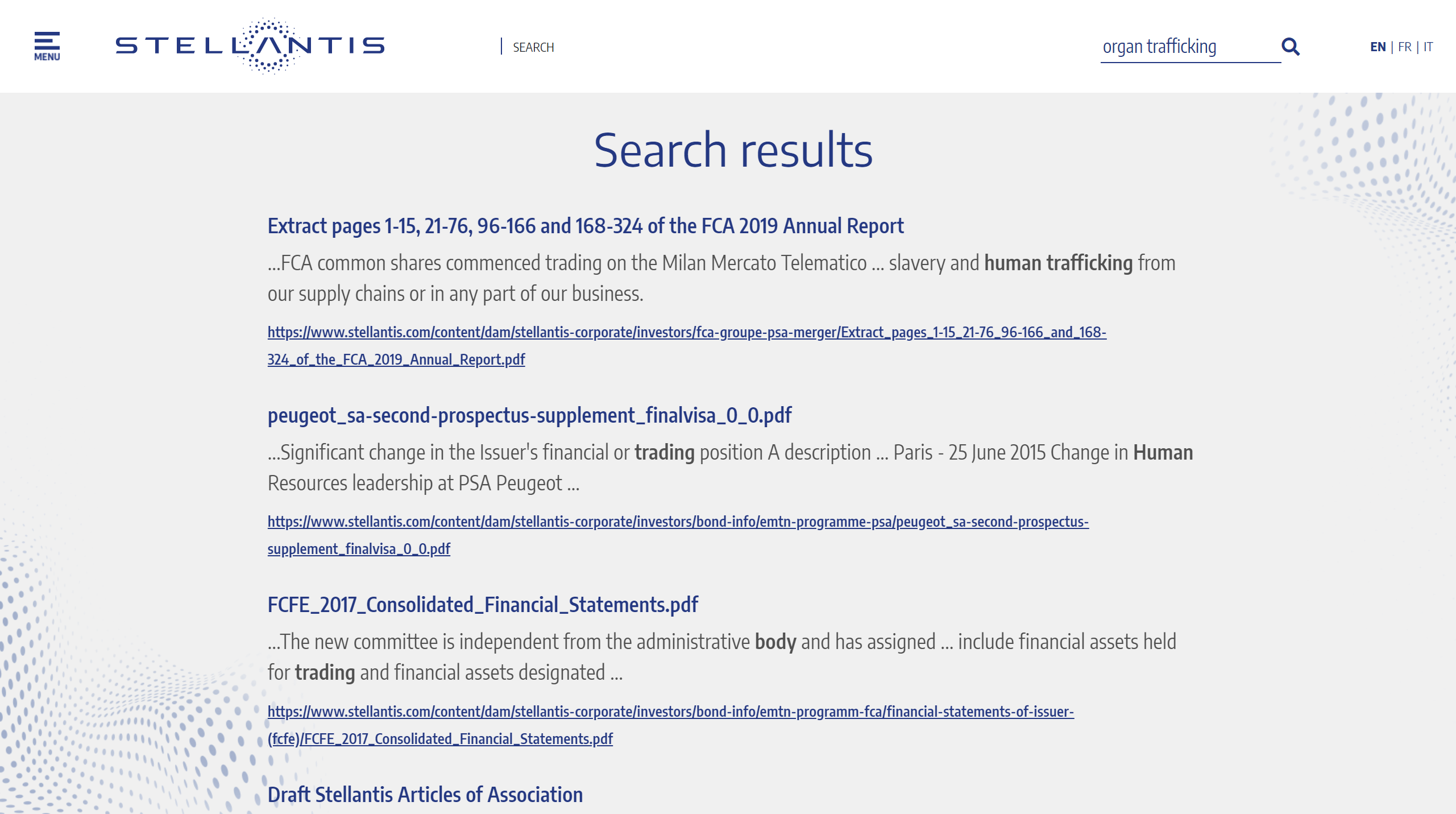Switch language to IT
The width and height of the screenshot is (1456, 814).
pyautogui.click(x=1428, y=47)
